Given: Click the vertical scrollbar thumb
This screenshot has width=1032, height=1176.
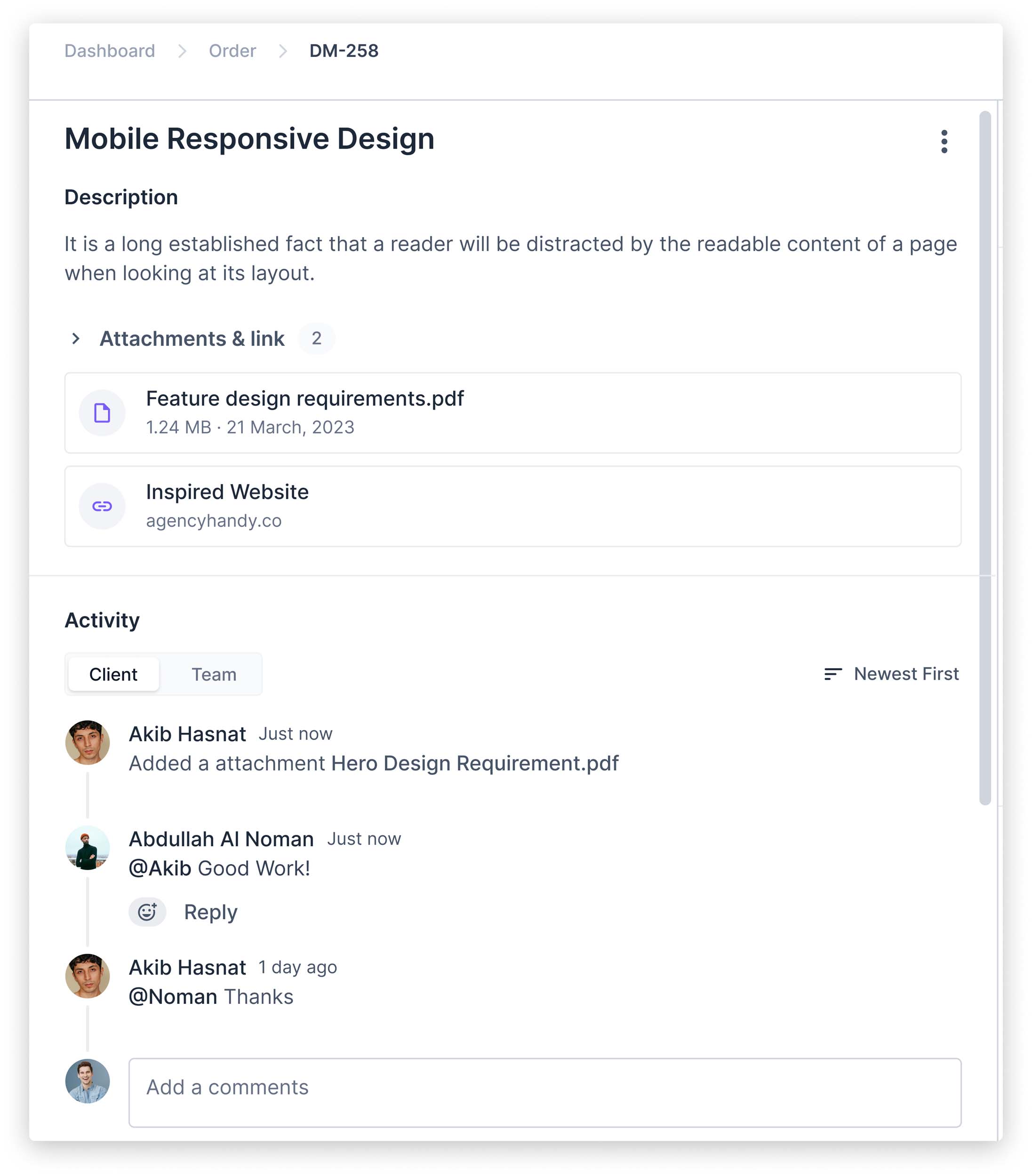Looking at the screenshot, I should tap(985, 457).
